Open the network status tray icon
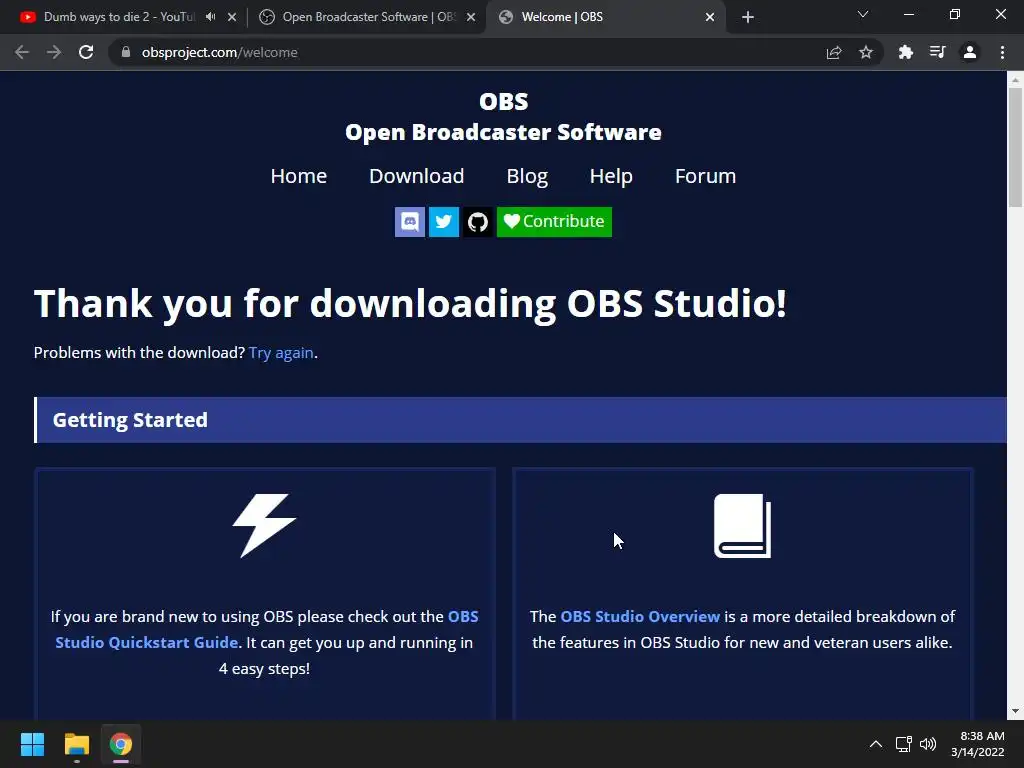Screen dimensions: 1024x768 click(904, 744)
